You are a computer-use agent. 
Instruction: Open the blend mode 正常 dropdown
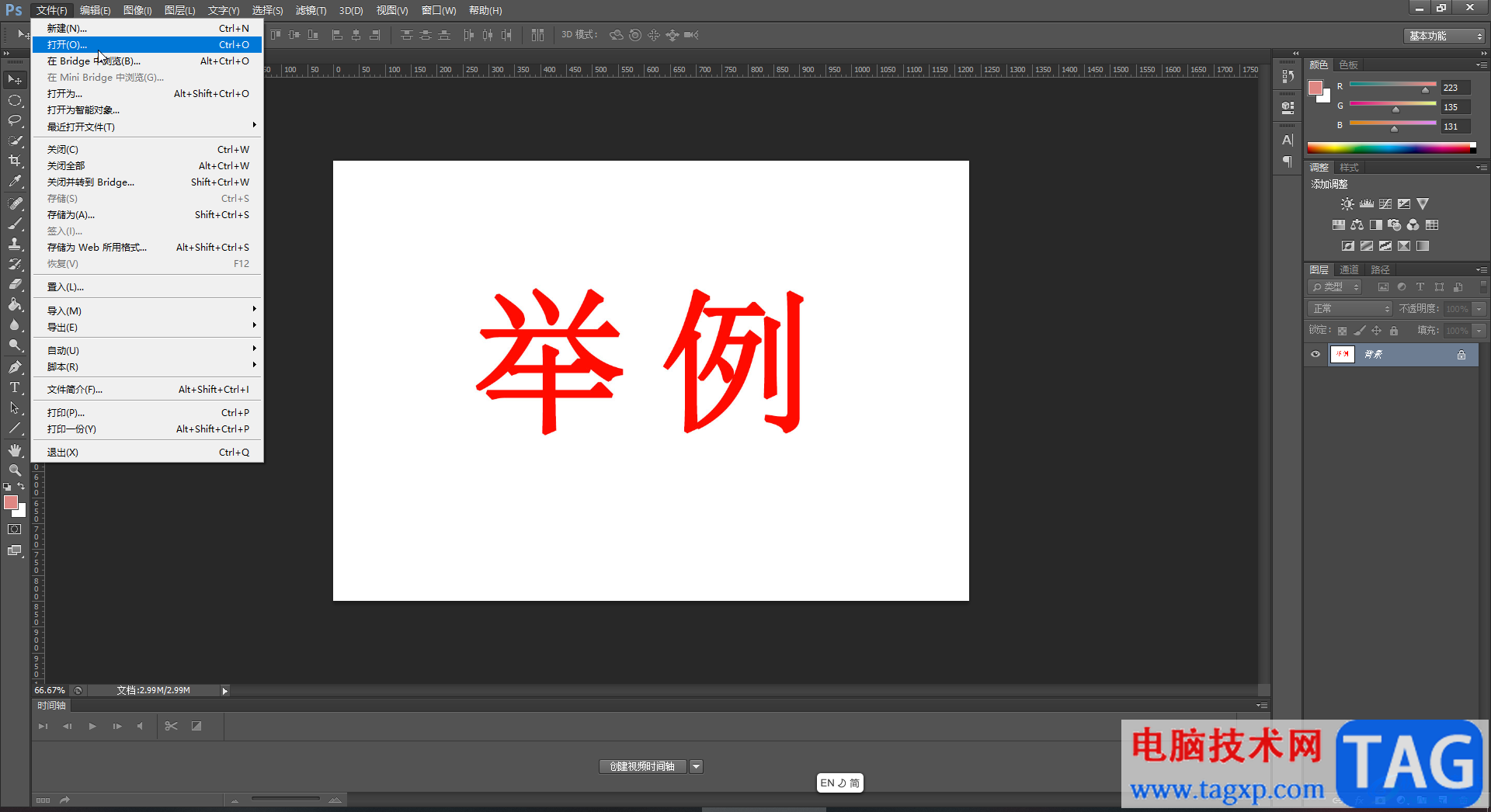pos(1350,309)
